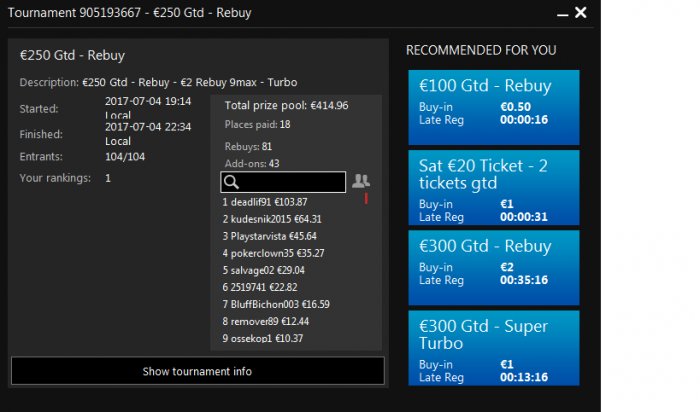Open the Sat €20 Ticket tournament tile
Screen dimensions: 700x412
point(494,187)
